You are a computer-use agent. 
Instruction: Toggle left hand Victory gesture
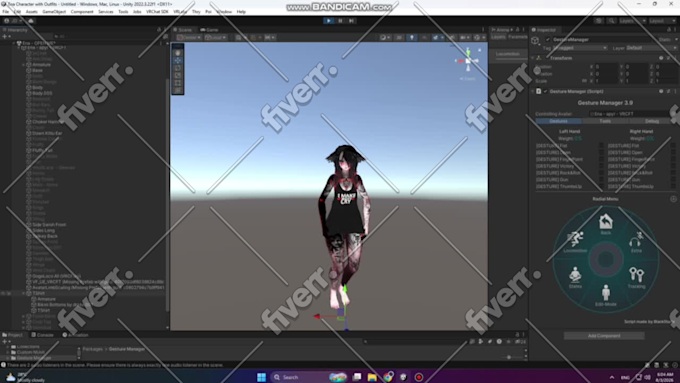point(601,166)
